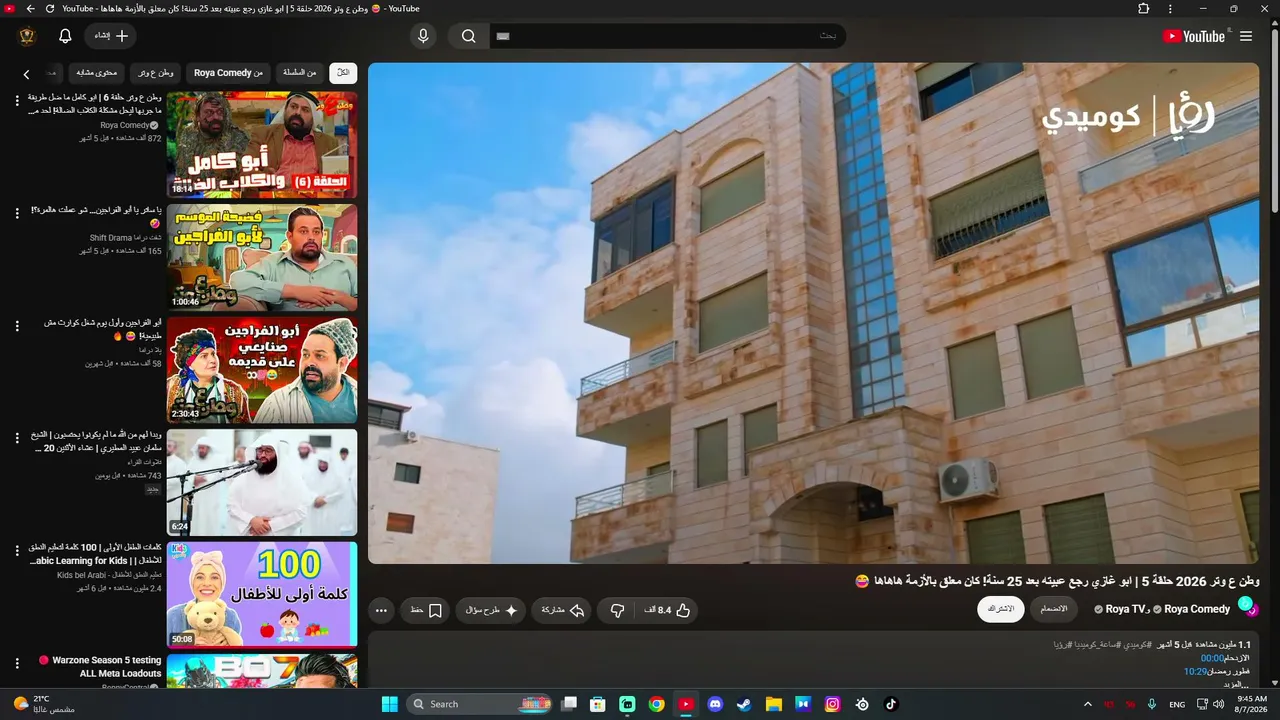Open the 21°C weather widget
The width and height of the screenshot is (1280, 720).
(x=45, y=704)
